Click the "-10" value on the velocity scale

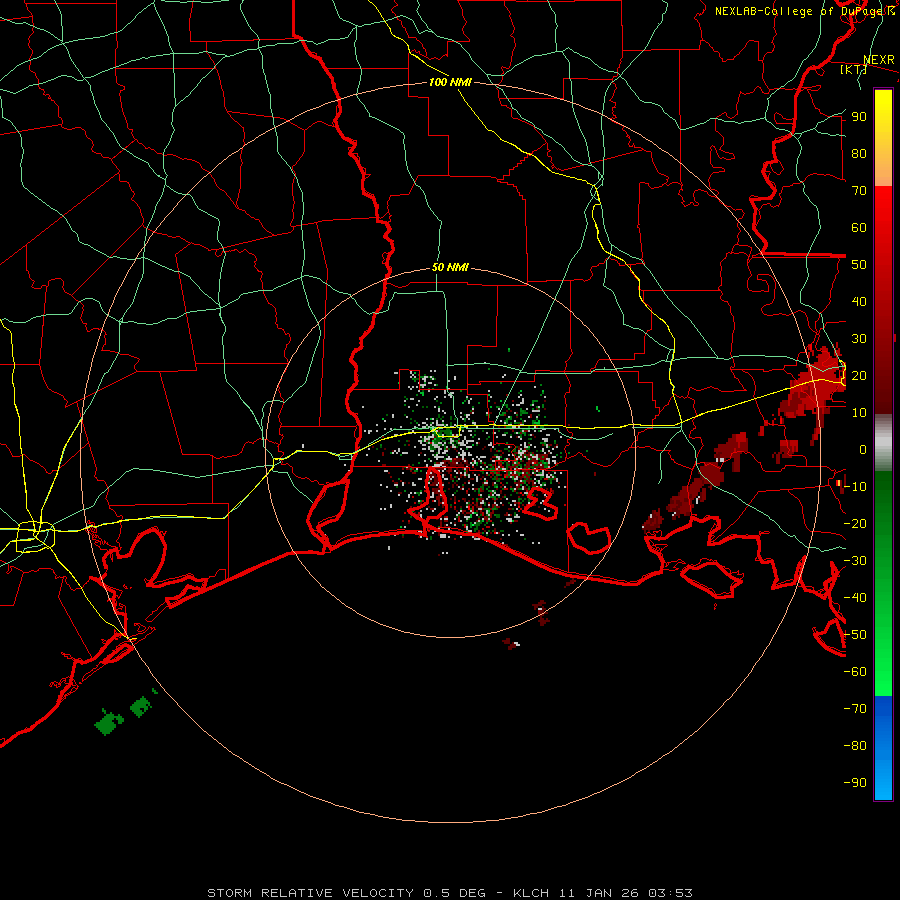855,487
